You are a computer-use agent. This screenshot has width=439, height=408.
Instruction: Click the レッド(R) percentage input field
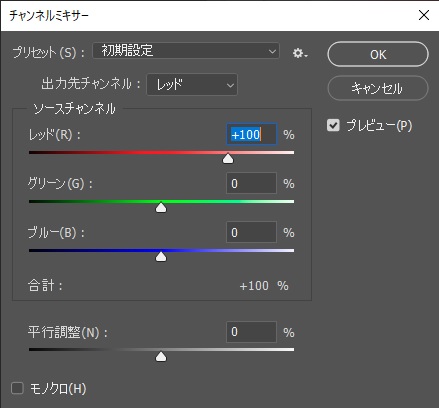point(252,134)
